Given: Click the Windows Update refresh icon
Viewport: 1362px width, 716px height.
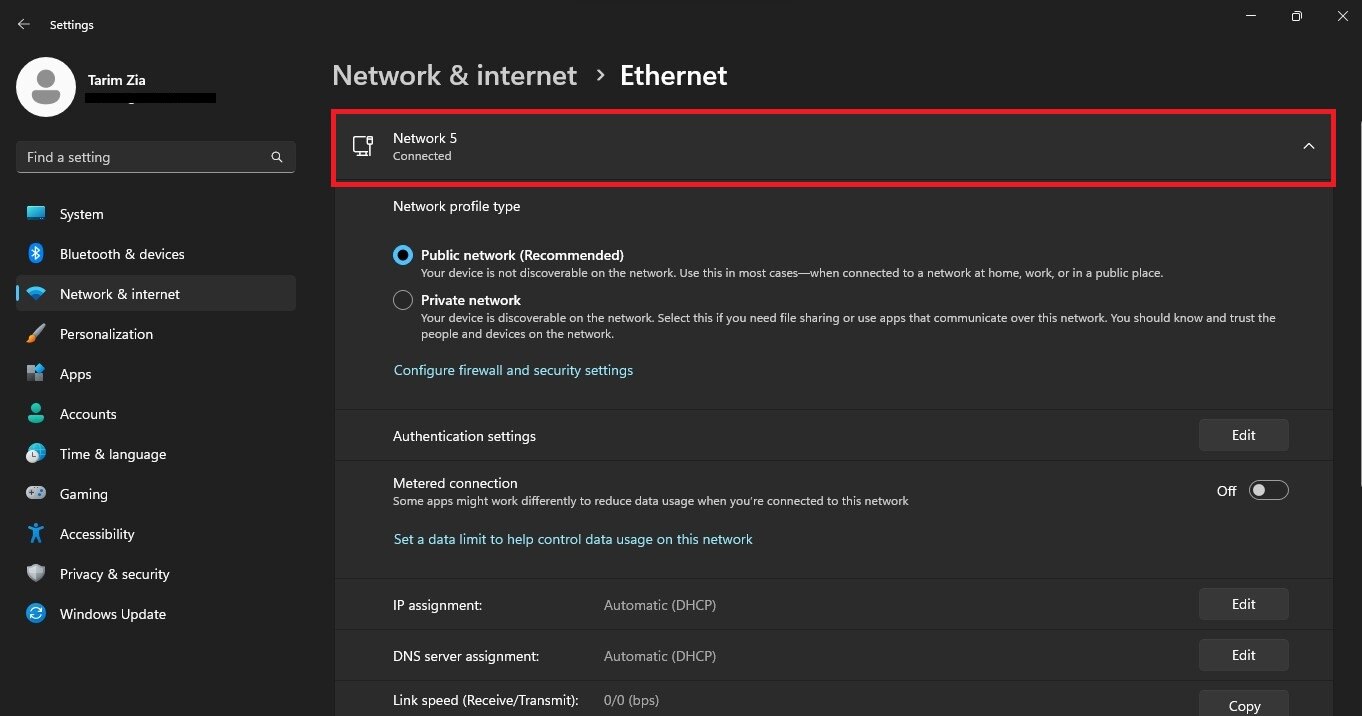Looking at the screenshot, I should coord(36,614).
